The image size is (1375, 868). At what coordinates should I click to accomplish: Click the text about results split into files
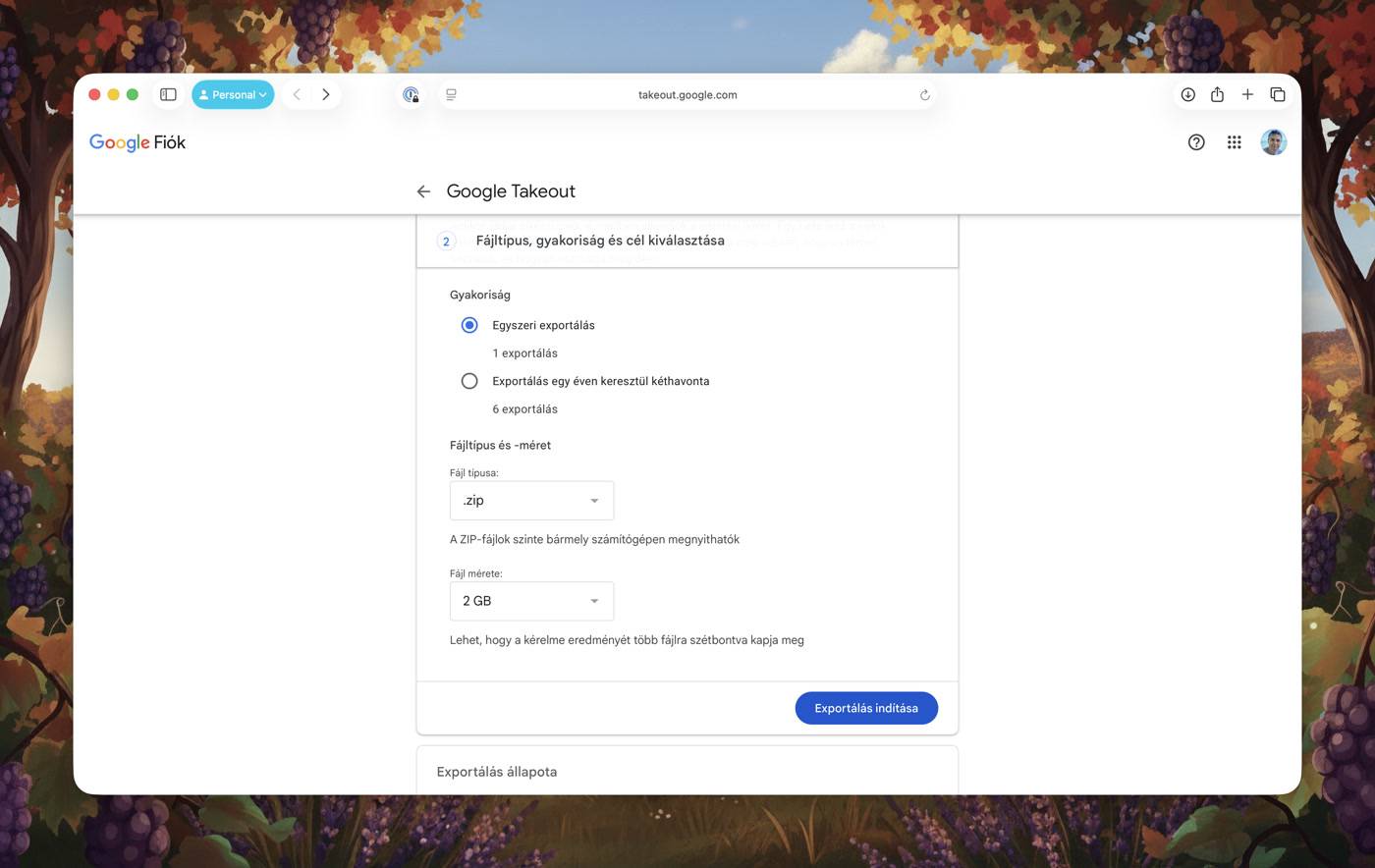click(x=627, y=640)
